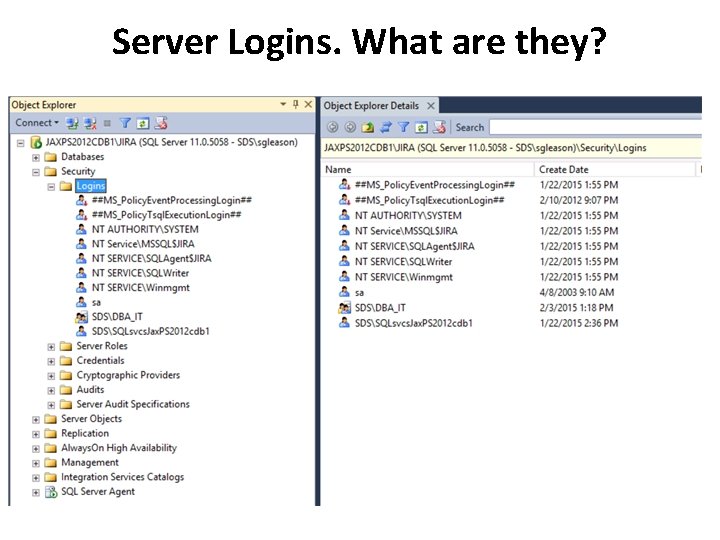Image resolution: width=720 pixels, height=540 pixels.
Task: Collapse the Security folder
Action: (36, 173)
